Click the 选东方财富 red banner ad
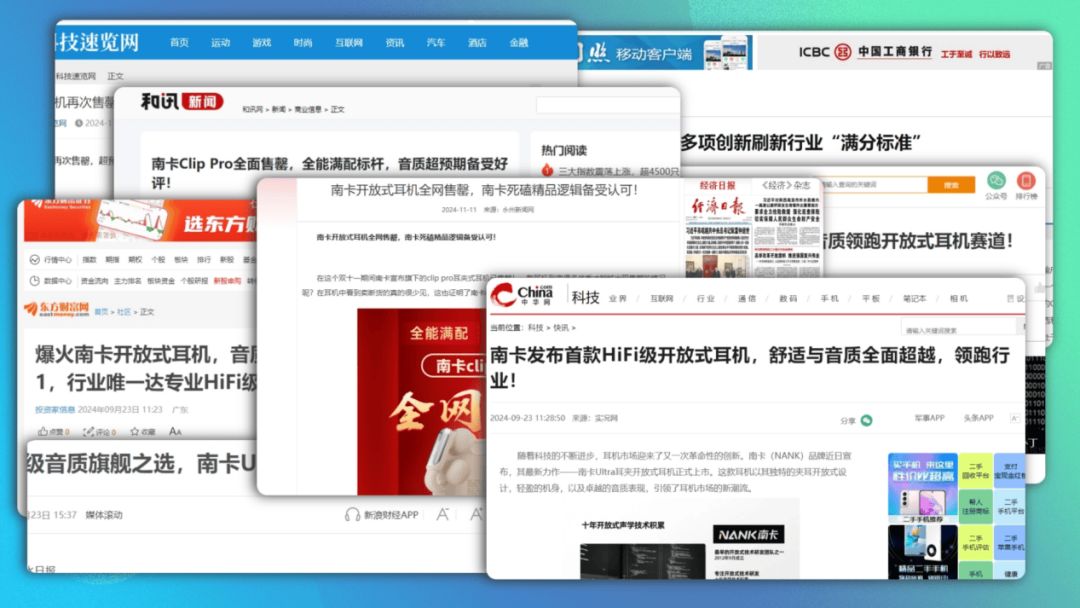 141,220
